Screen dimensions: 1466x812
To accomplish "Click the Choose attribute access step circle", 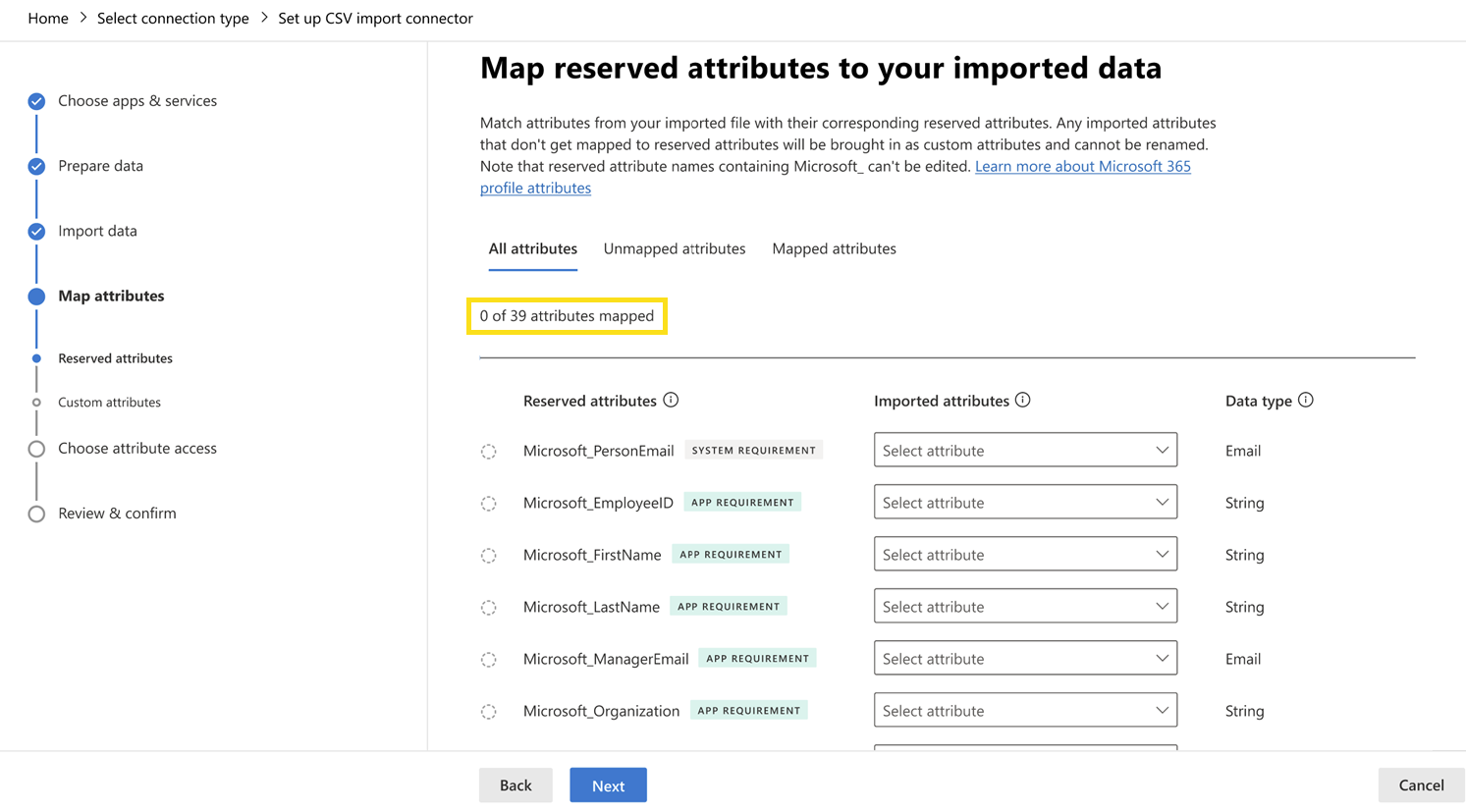I will tap(36, 449).
